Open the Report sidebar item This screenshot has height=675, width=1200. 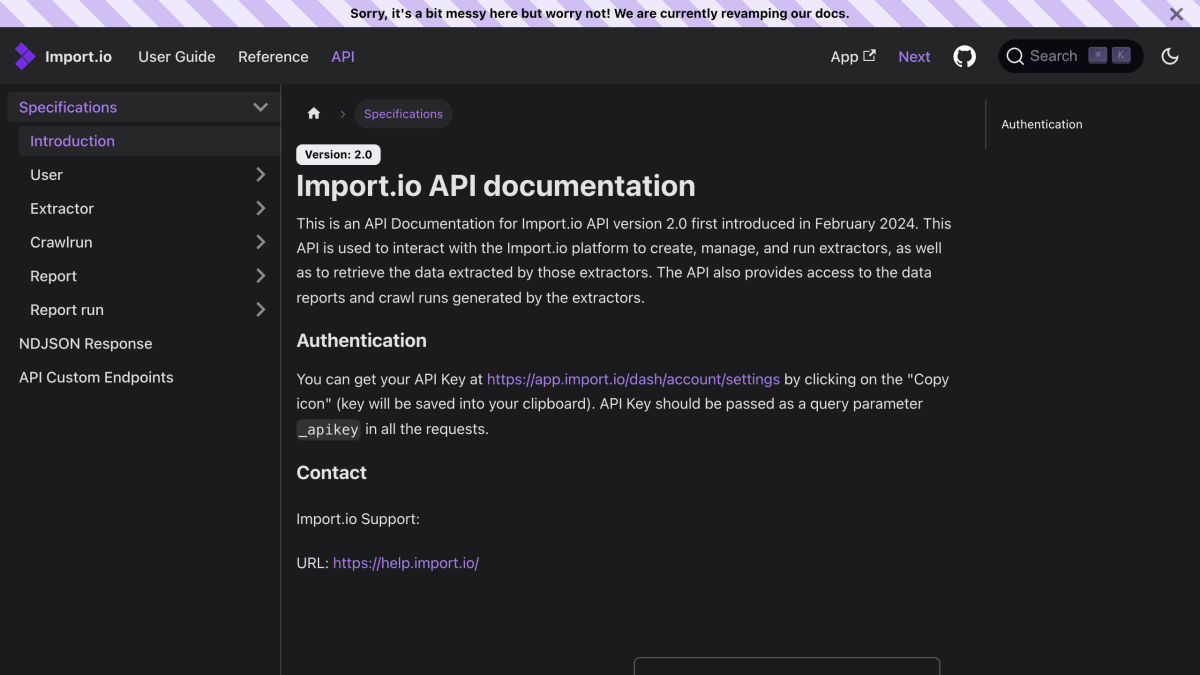tap(53, 276)
